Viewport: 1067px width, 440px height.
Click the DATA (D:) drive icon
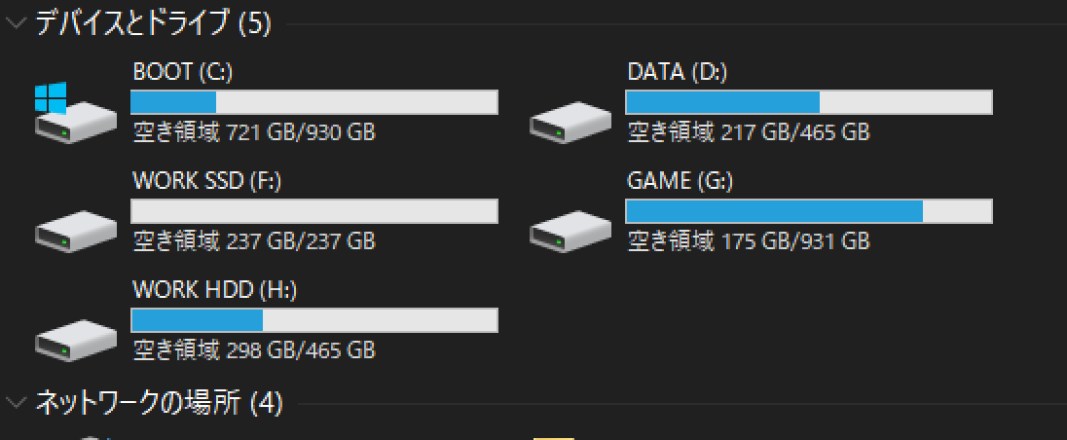570,122
